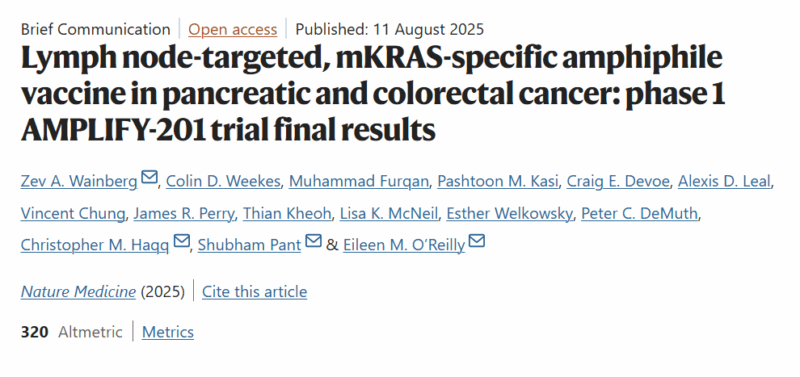
Task: Click the mail icon after Shubham Pant
Action: click(313, 240)
